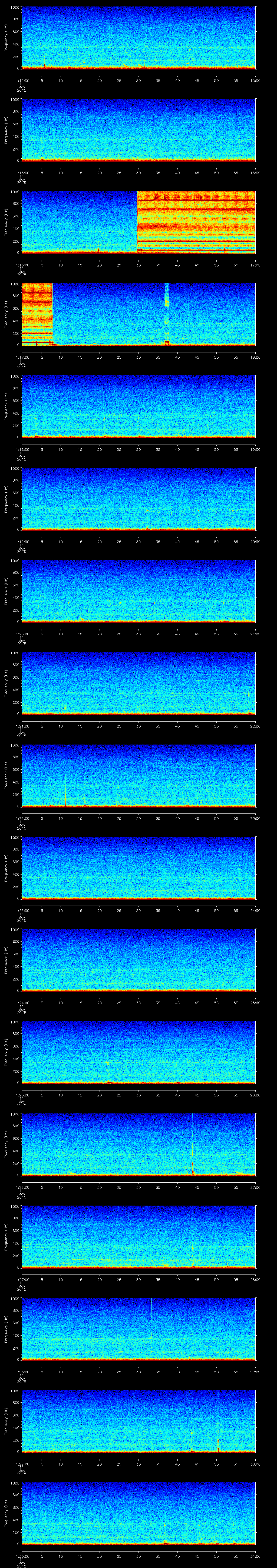Click the '20:00' end time label
The image size is (277, 1568).
(x=255, y=542)
